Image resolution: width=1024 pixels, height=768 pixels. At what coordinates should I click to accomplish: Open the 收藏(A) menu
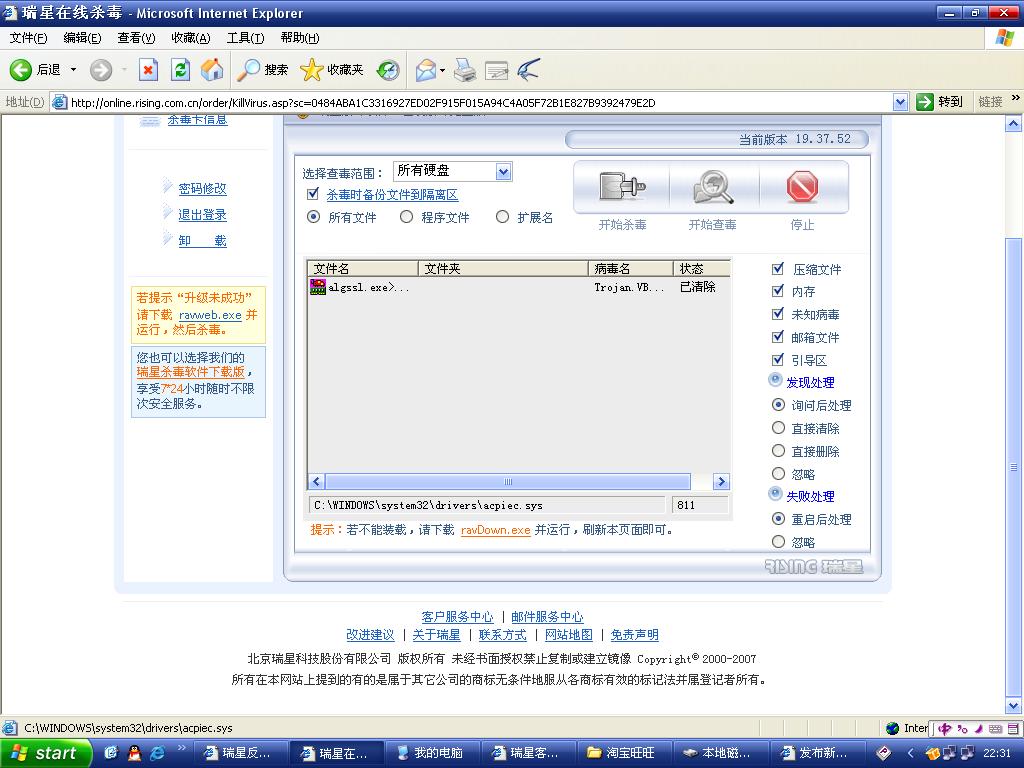coord(191,38)
